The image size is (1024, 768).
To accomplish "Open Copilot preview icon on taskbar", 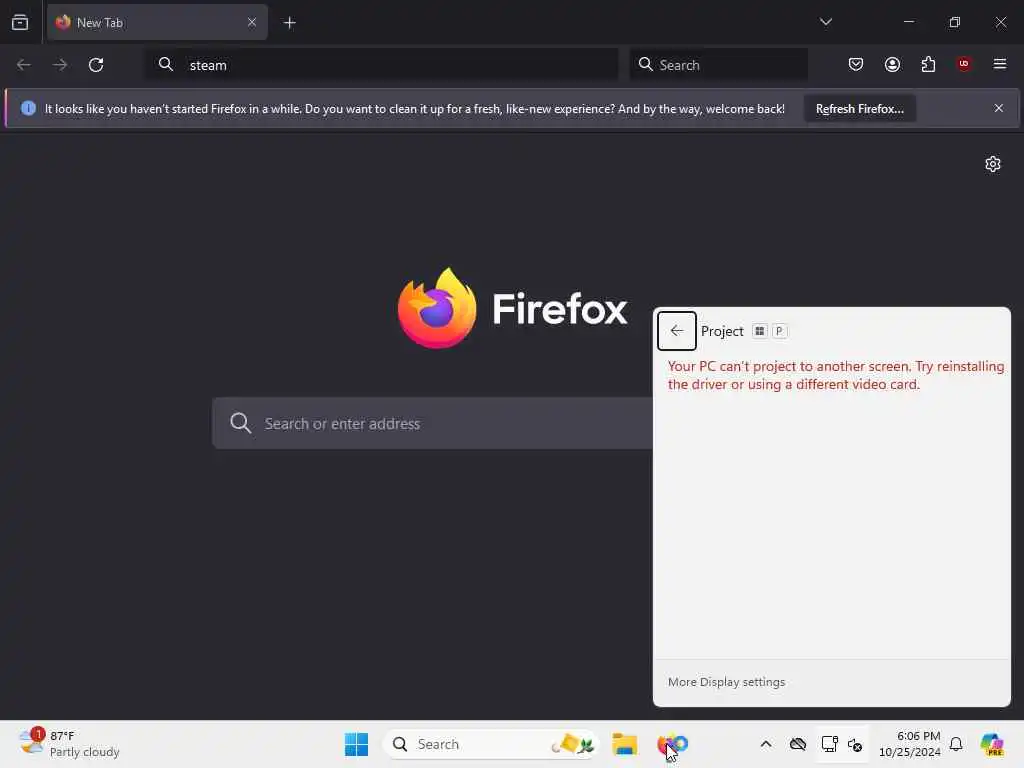I will coord(992,744).
